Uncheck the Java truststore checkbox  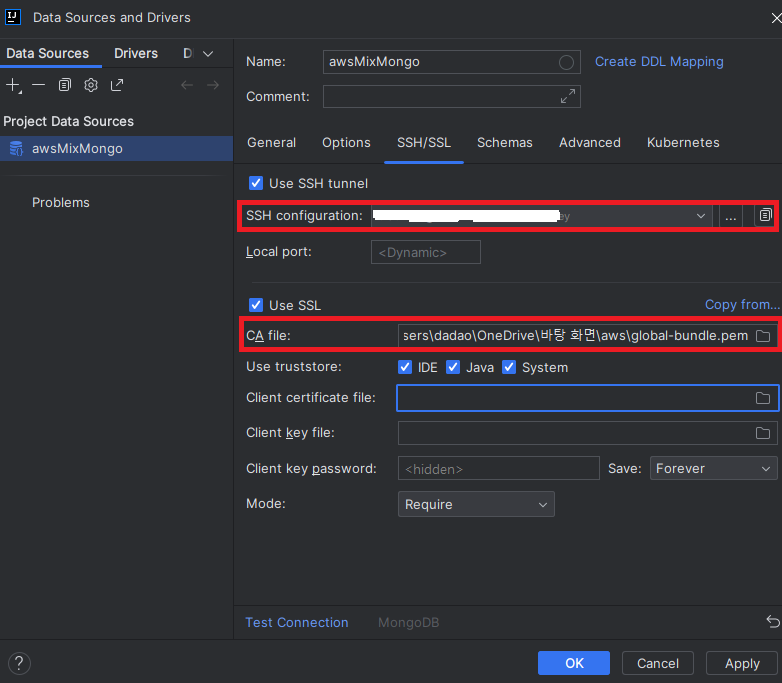click(x=453, y=367)
